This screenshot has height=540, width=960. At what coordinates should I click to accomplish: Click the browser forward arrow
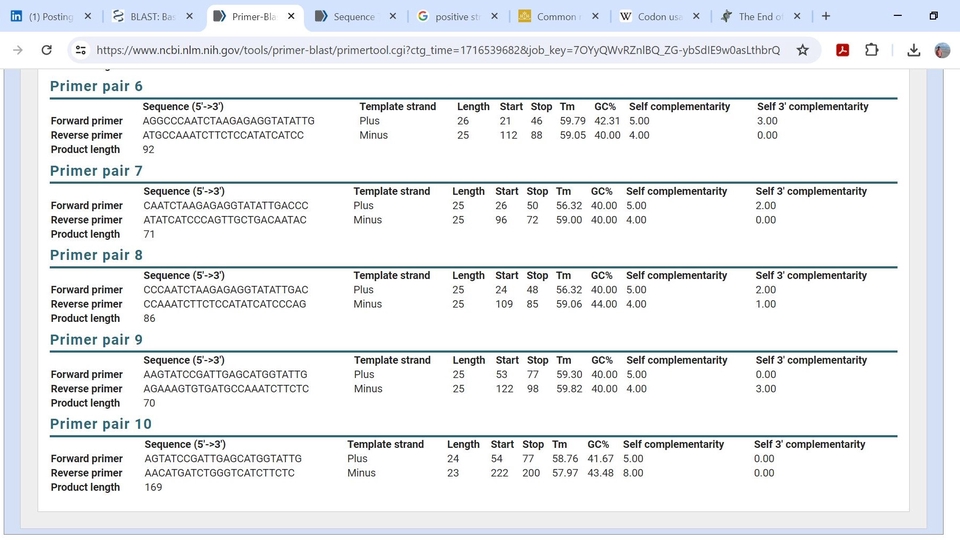(x=17, y=50)
